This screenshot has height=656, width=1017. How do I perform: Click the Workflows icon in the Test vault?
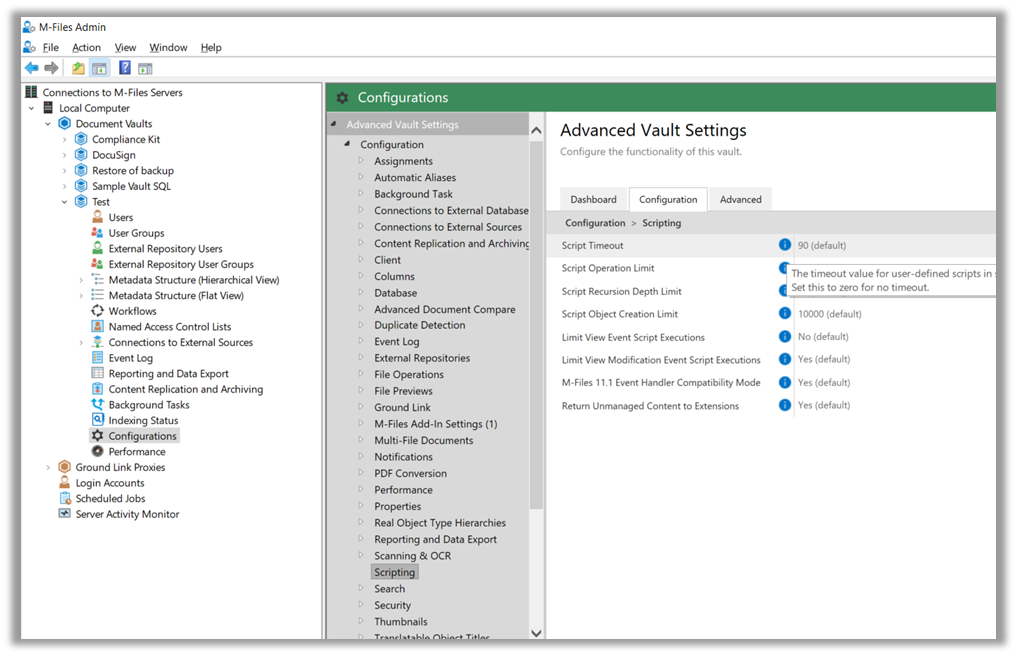pyautogui.click(x=97, y=311)
